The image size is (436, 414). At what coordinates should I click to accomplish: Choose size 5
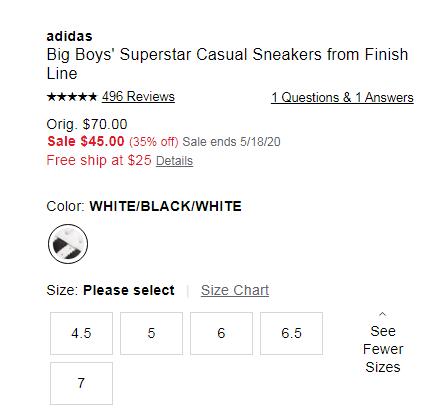click(x=151, y=333)
